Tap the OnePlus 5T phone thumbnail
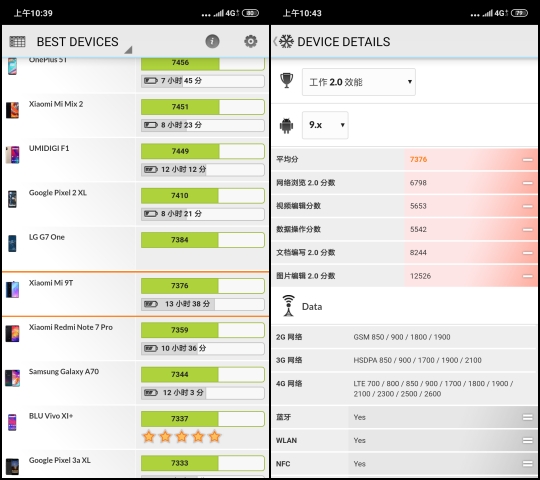The image size is (540, 480). (12, 66)
